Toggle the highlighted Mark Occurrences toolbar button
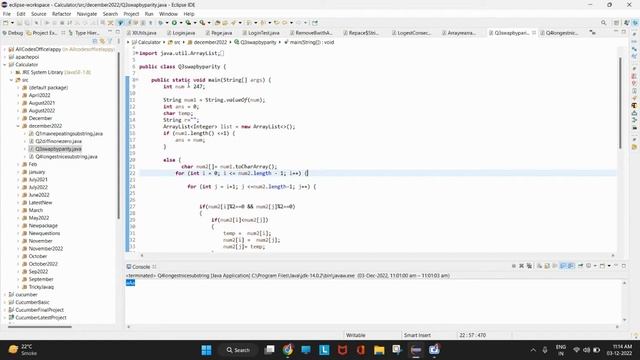Screen dimensions: 640x360 (120, 23)
